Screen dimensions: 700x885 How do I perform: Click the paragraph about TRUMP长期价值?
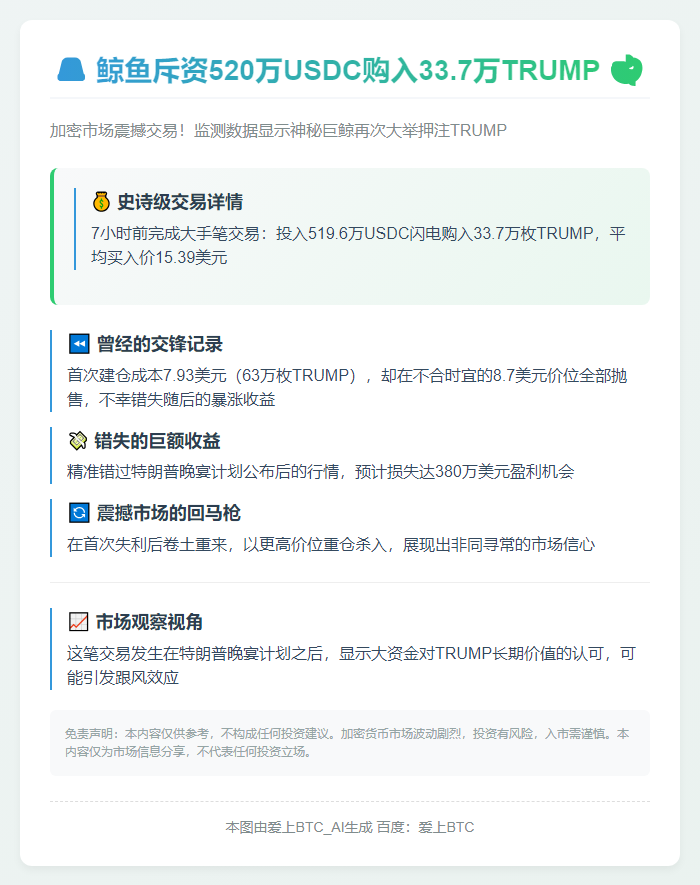(x=351, y=665)
